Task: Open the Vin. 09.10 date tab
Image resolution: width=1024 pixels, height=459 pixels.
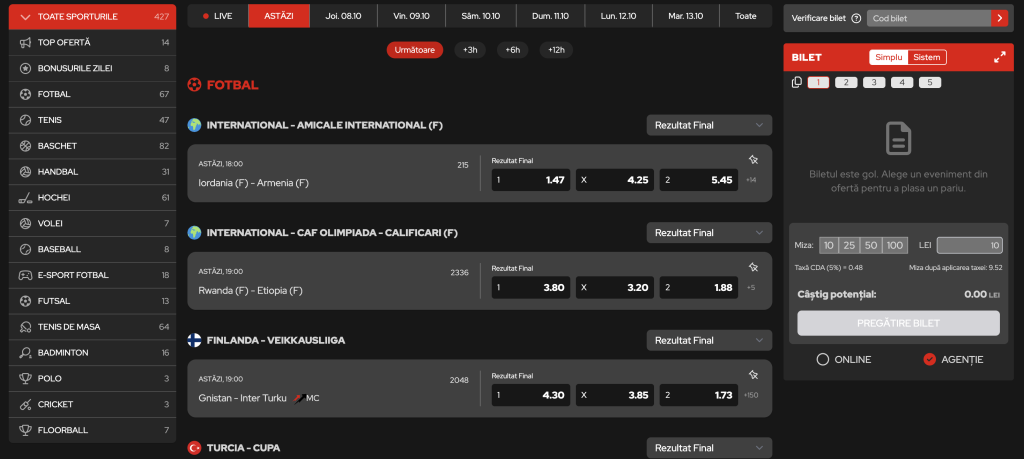Action: point(411,16)
